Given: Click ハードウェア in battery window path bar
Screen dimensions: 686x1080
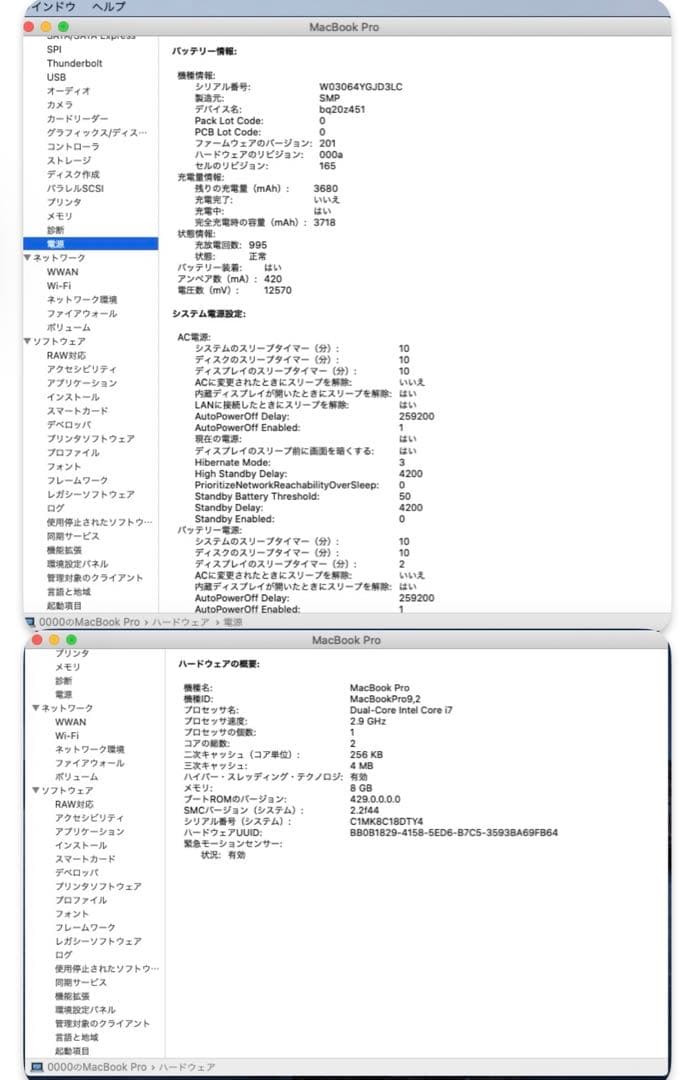Looking at the screenshot, I should click(x=180, y=622).
